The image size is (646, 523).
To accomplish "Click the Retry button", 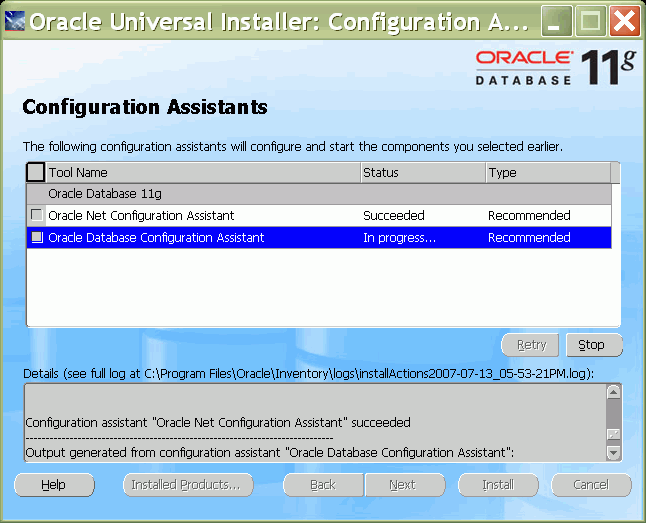I will [x=531, y=345].
